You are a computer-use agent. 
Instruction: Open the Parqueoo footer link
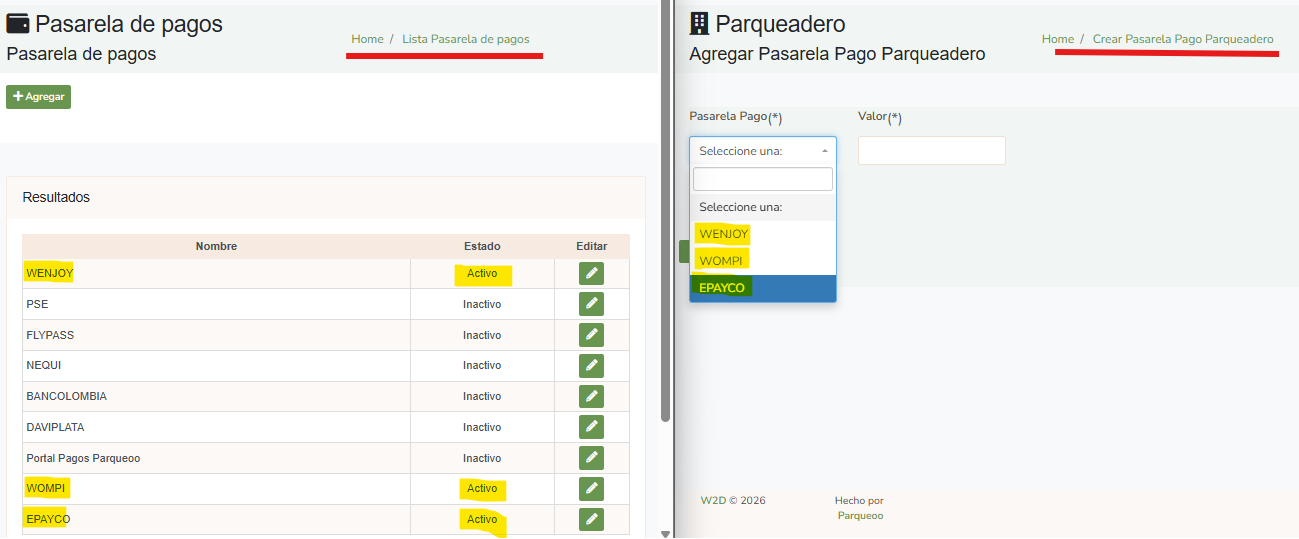(x=860, y=516)
